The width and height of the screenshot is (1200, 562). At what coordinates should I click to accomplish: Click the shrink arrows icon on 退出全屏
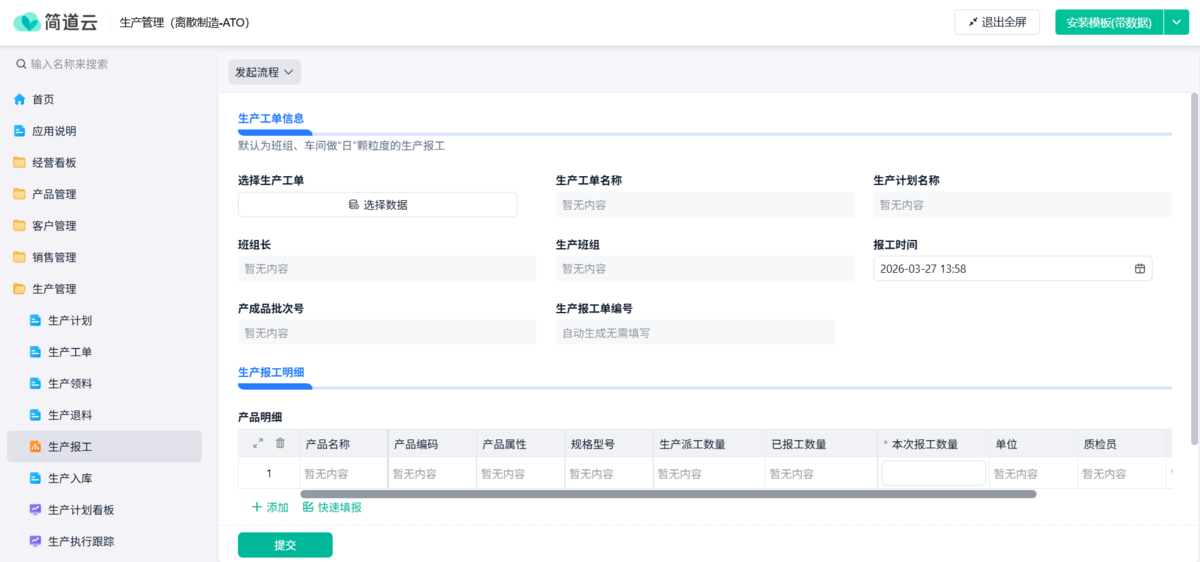point(973,22)
